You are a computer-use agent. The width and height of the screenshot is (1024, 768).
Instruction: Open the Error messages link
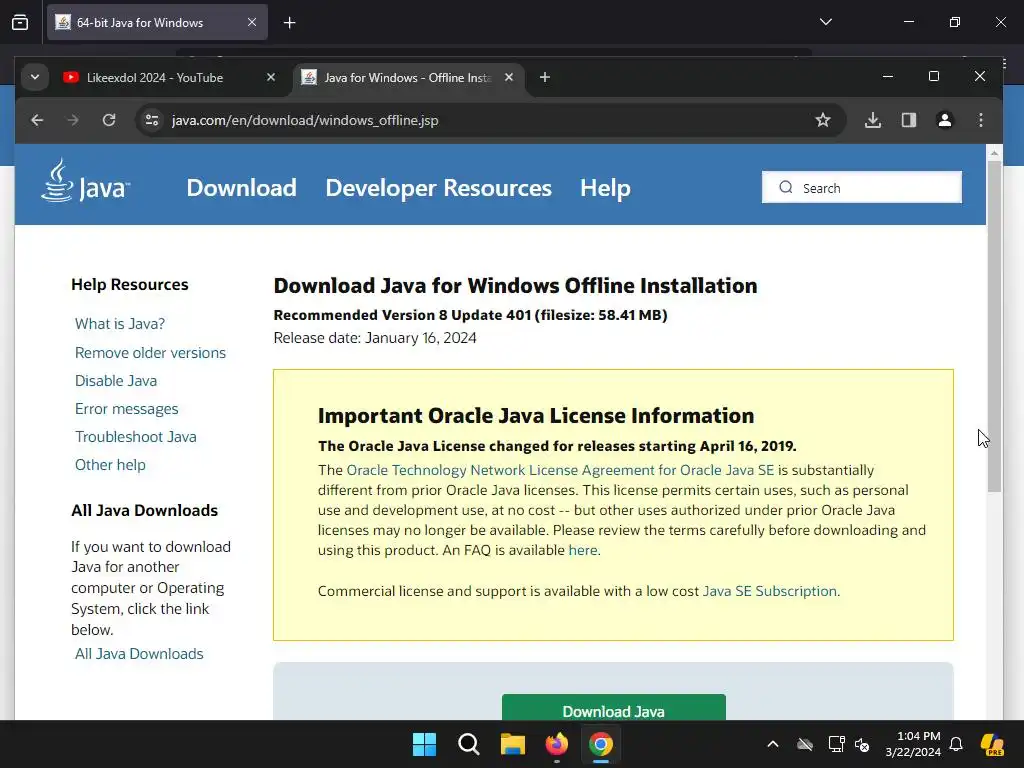(126, 409)
